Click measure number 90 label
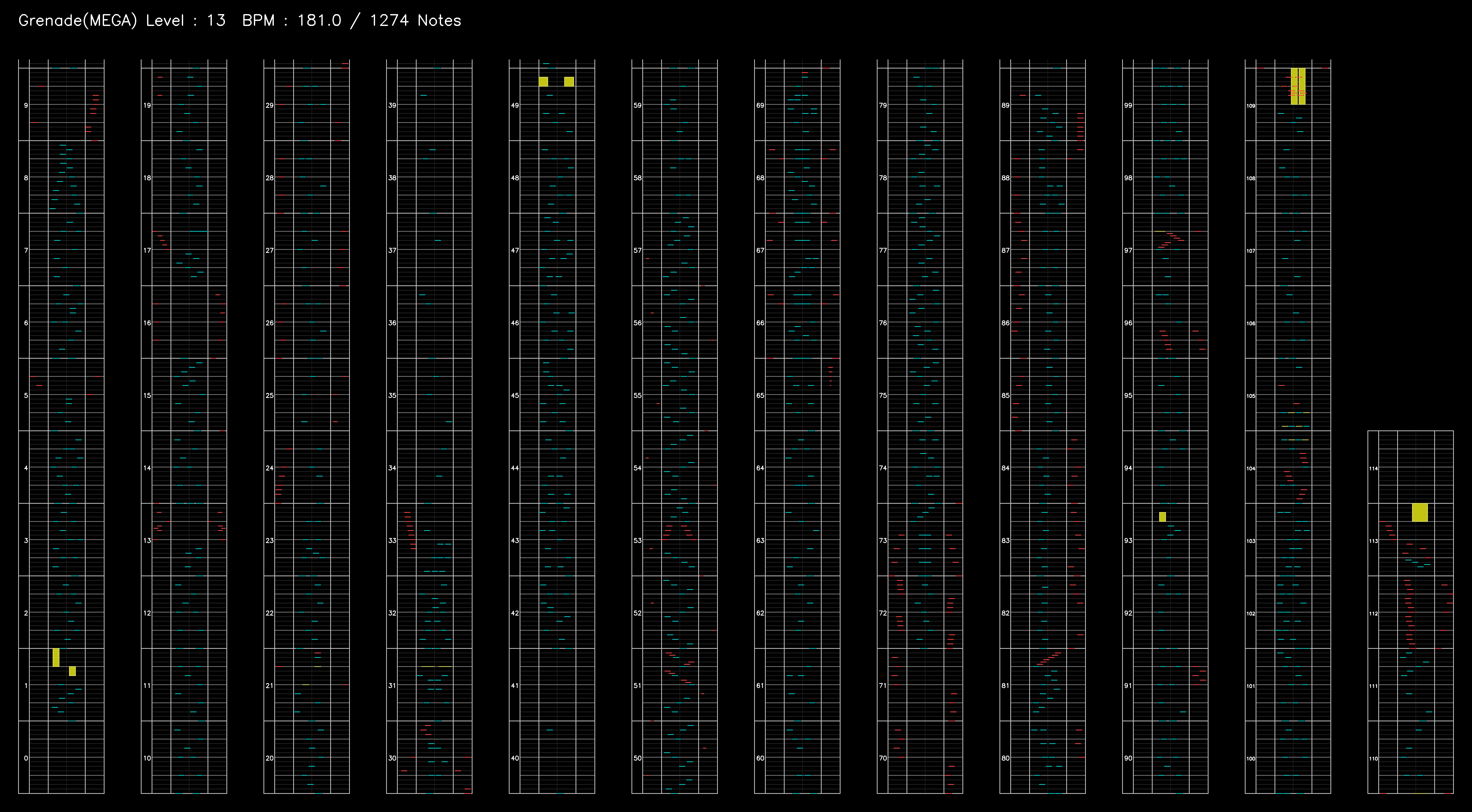The image size is (1472, 812). point(1129,758)
